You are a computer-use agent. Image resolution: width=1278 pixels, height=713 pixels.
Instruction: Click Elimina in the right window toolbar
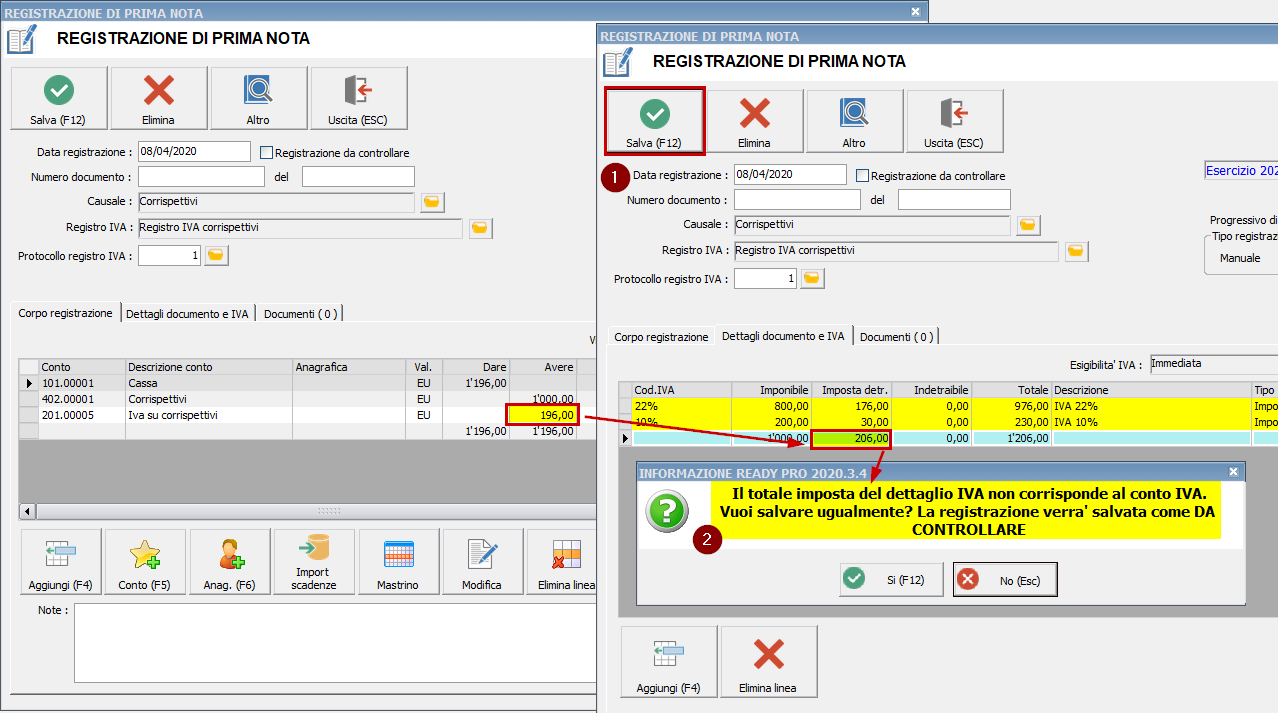coord(755,121)
